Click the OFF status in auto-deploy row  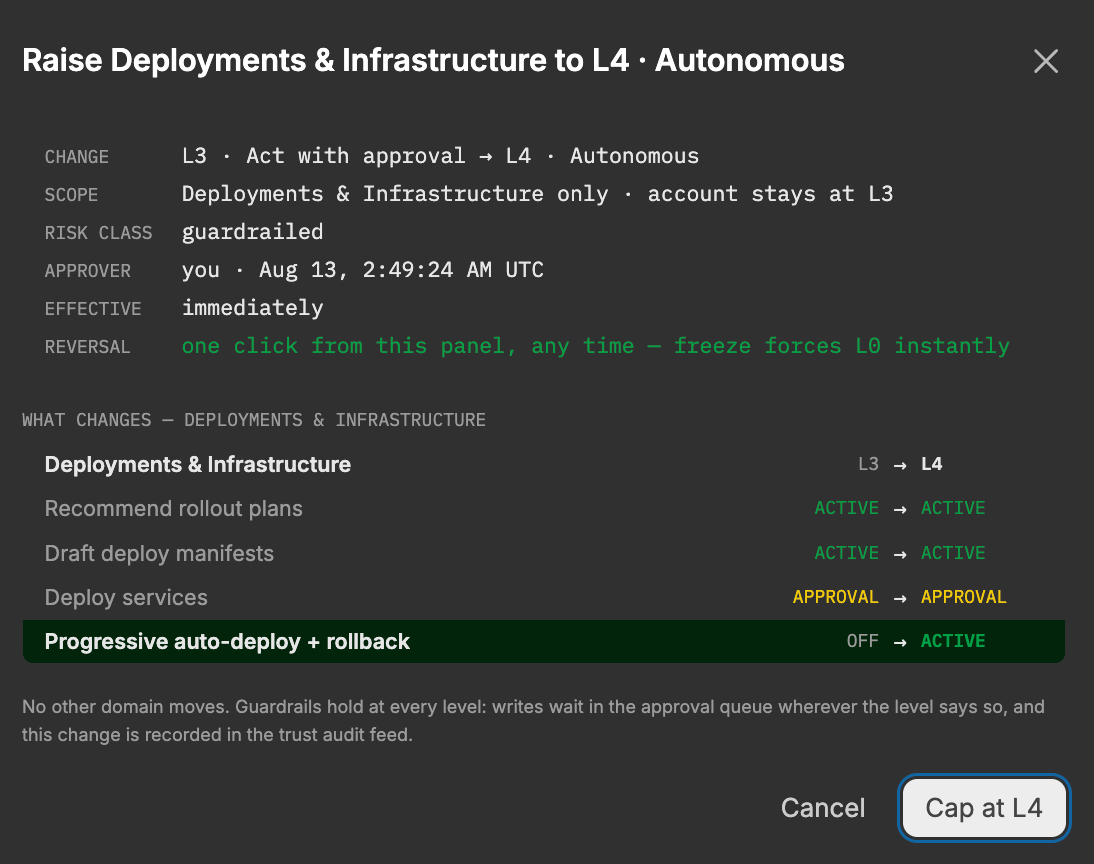pyautogui.click(x=862, y=641)
